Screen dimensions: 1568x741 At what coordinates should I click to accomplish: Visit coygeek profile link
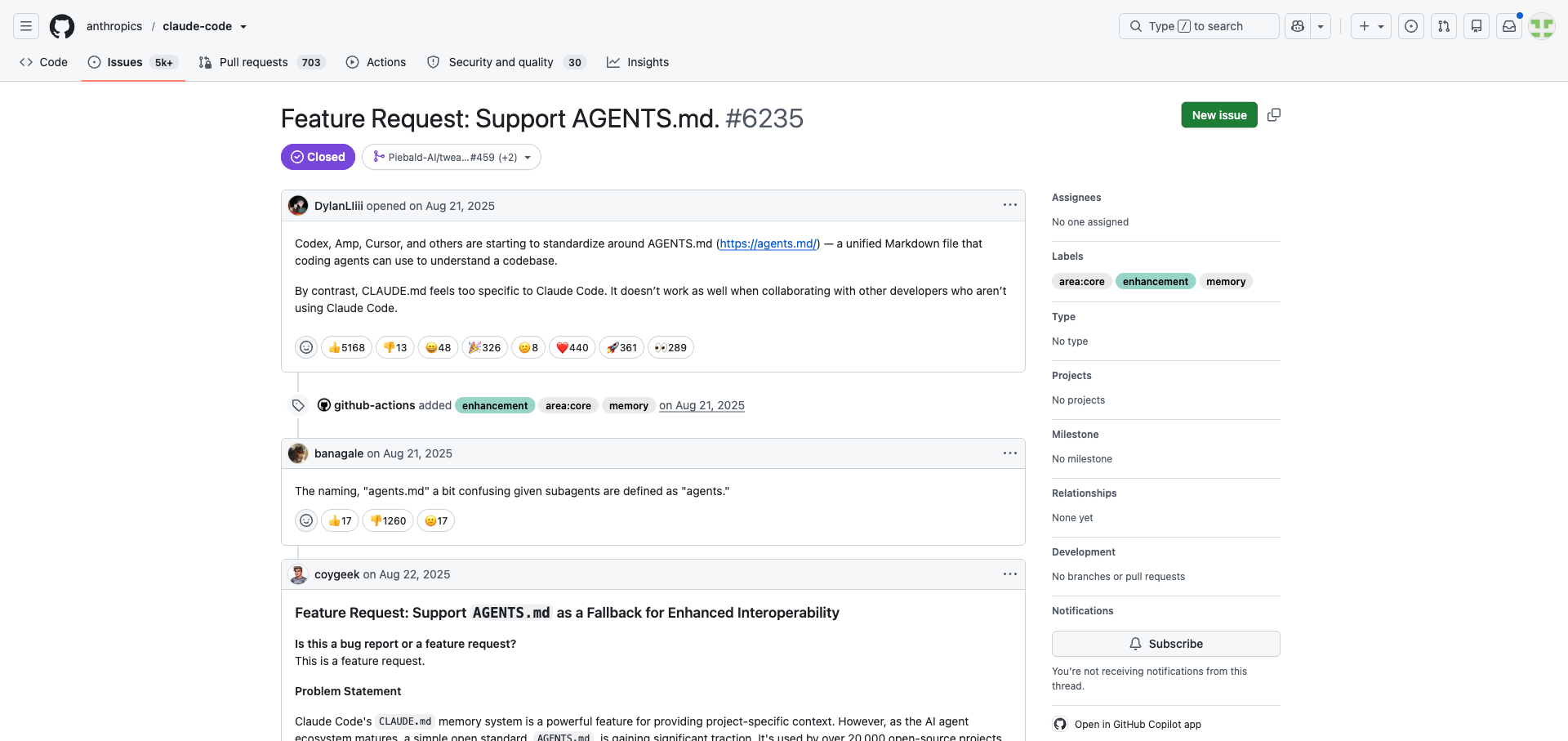[x=336, y=574]
